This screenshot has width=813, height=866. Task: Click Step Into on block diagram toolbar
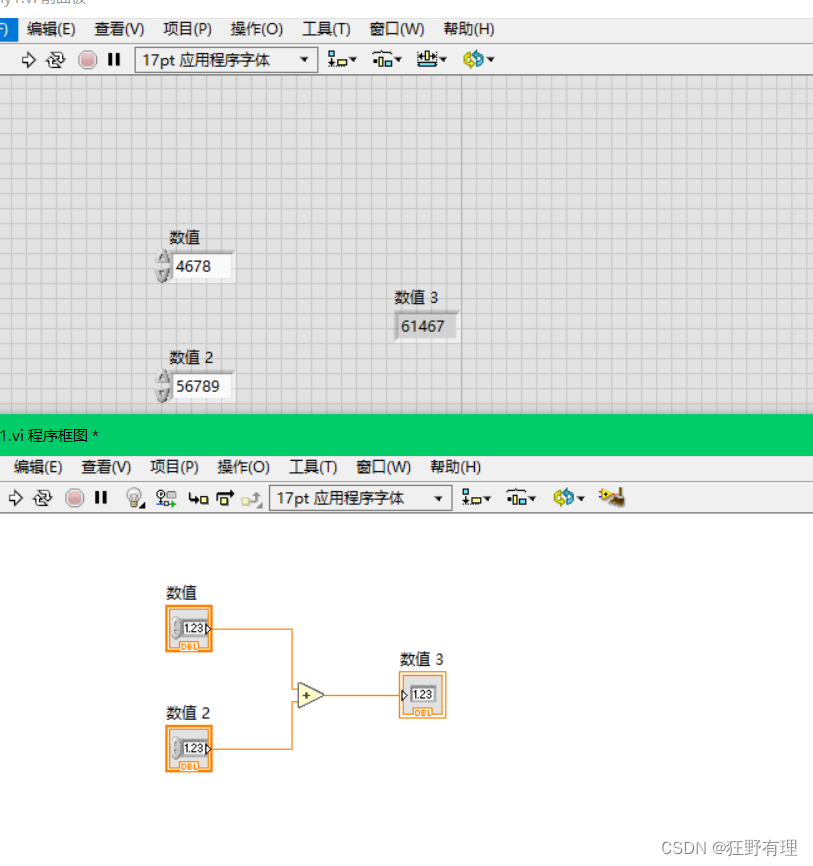pyautogui.click(x=198, y=498)
